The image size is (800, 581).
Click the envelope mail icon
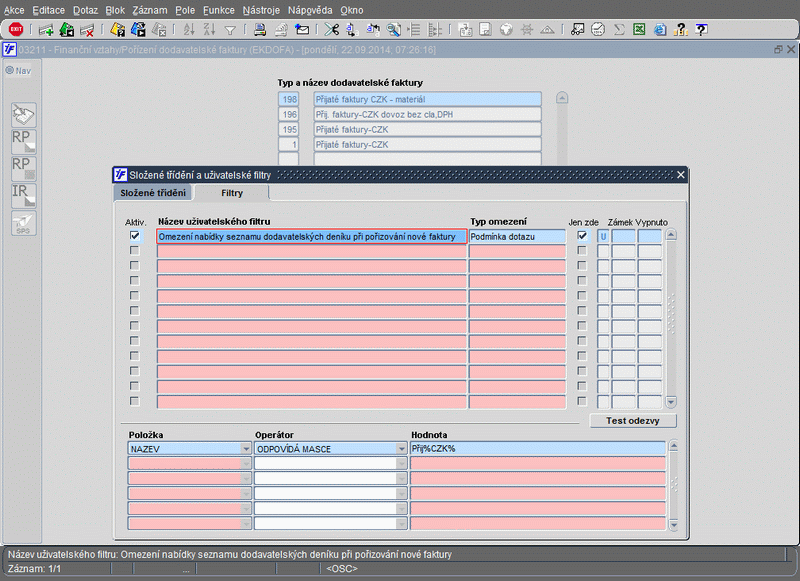point(302,30)
